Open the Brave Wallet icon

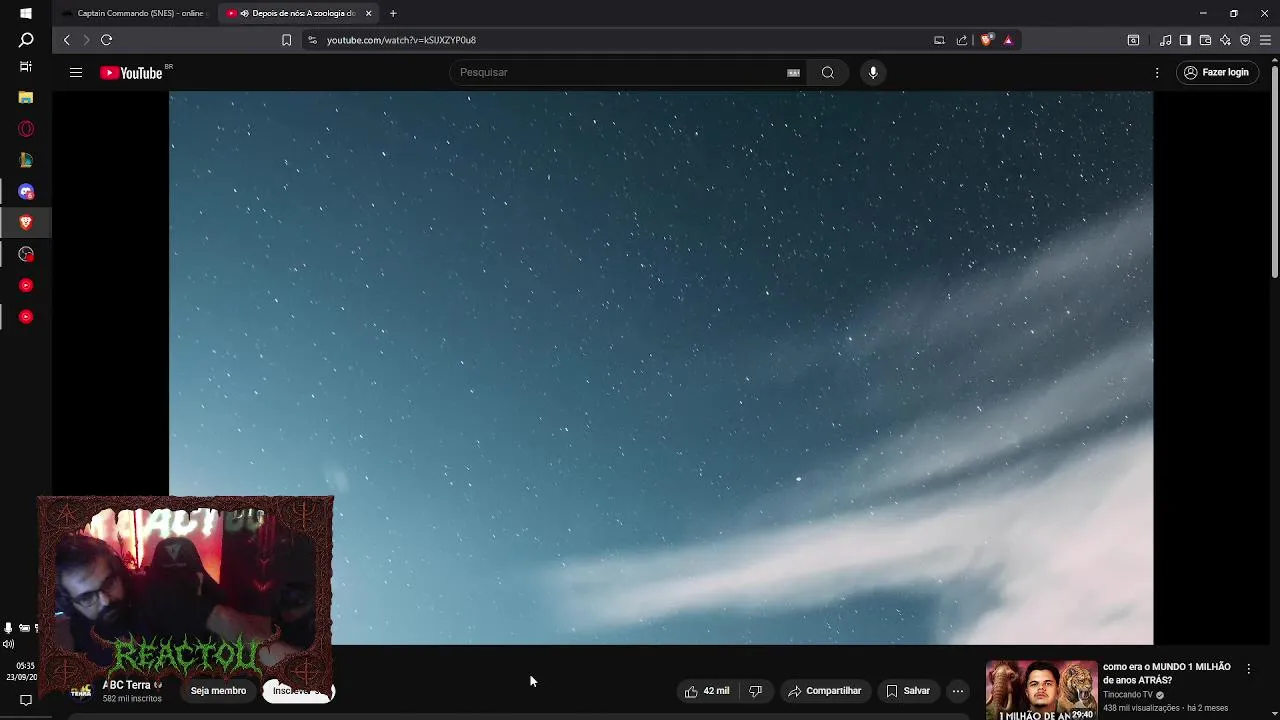(x=1205, y=40)
